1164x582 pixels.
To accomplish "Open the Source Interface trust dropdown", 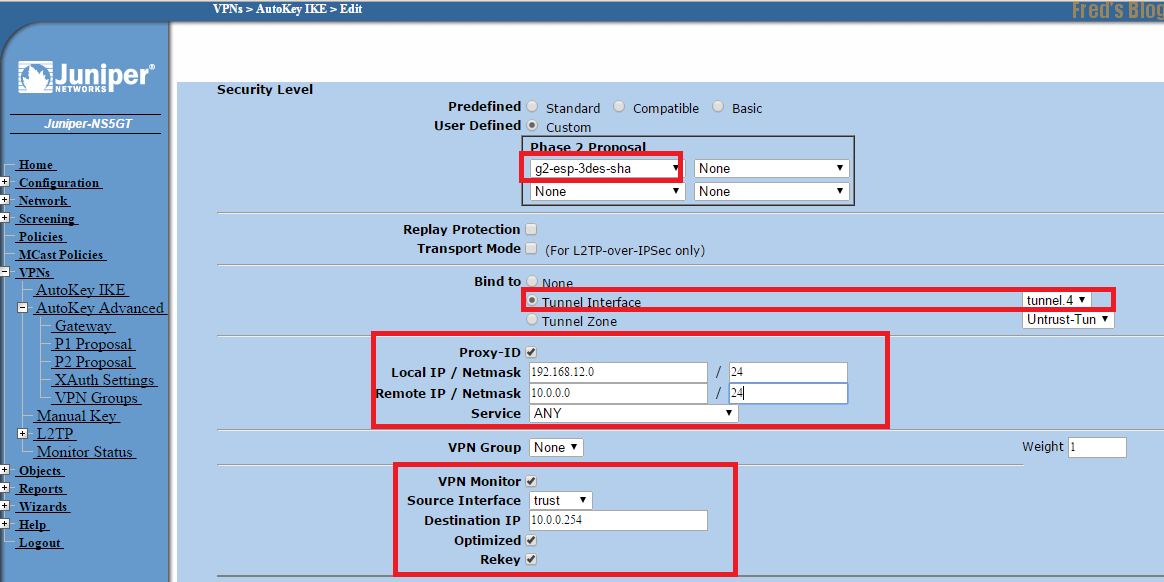I will click(561, 500).
